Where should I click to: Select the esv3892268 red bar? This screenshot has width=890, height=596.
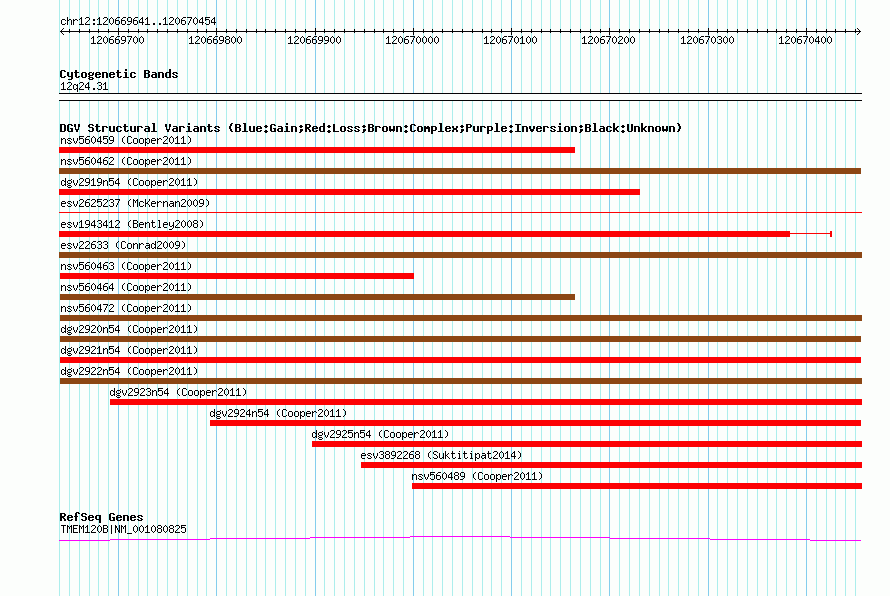611,465
